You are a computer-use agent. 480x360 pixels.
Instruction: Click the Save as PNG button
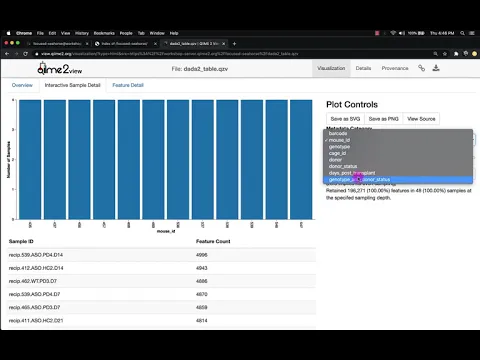point(383,119)
